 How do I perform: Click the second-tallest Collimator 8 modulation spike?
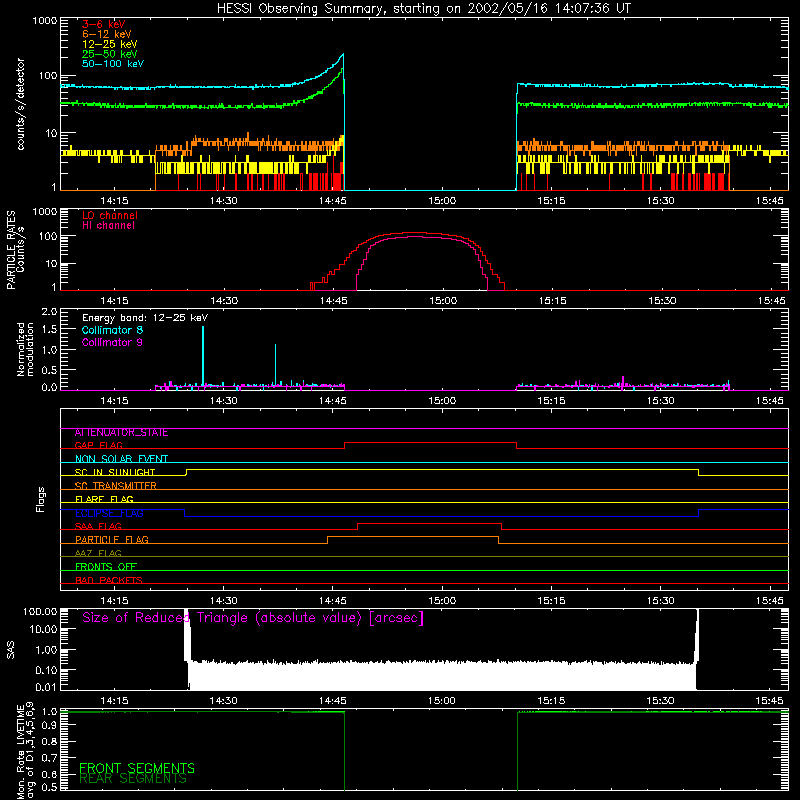[276, 364]
